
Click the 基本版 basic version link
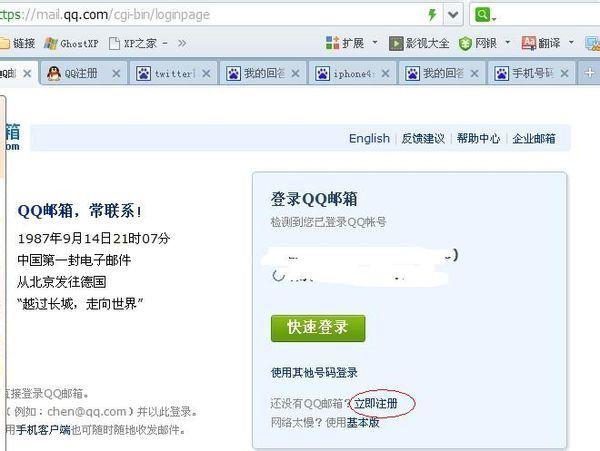pos(363,422)
